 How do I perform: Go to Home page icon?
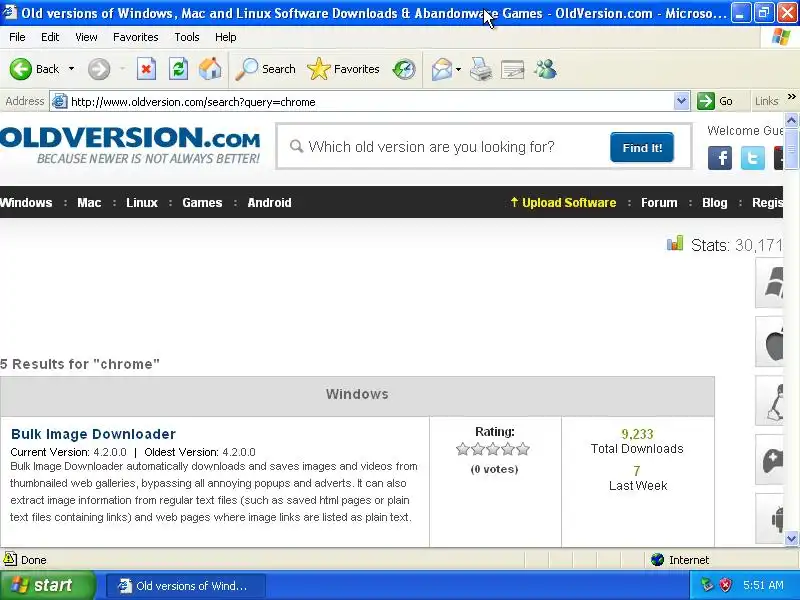(x=210, y=69)
